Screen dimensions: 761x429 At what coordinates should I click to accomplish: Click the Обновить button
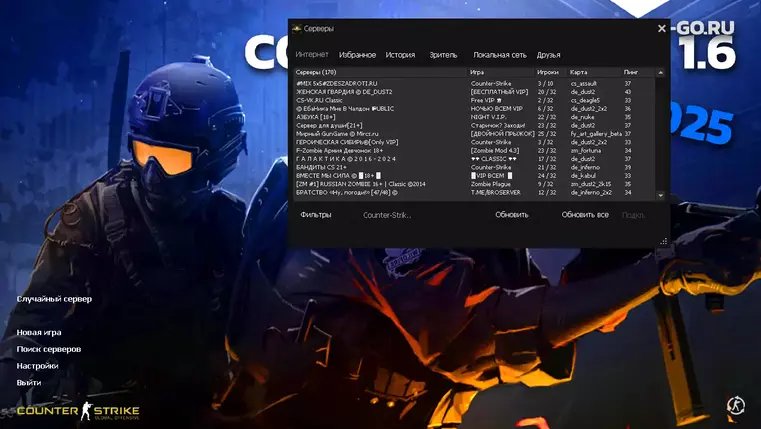click(512, 214)
